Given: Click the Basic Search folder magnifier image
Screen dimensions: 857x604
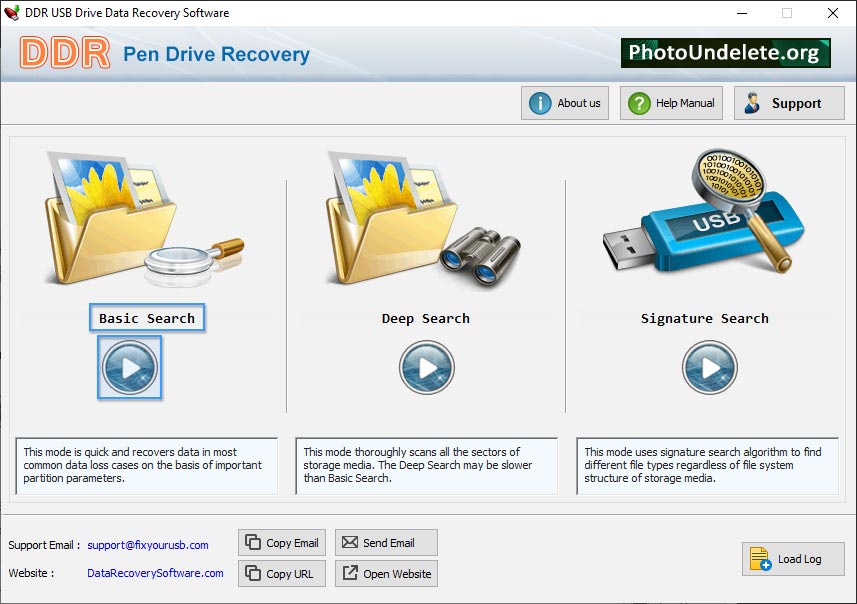Looking at the screenshot, I should pos(144,219).
